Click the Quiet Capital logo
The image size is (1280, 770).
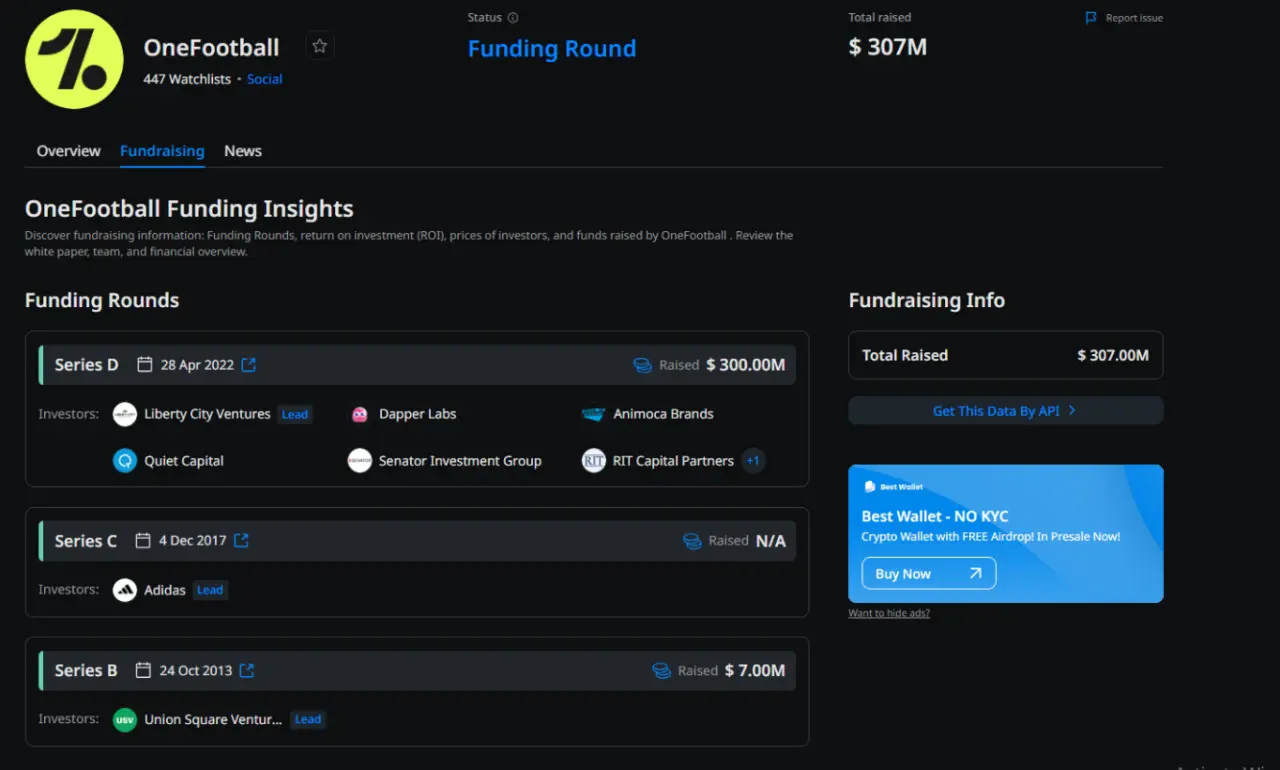125,461
